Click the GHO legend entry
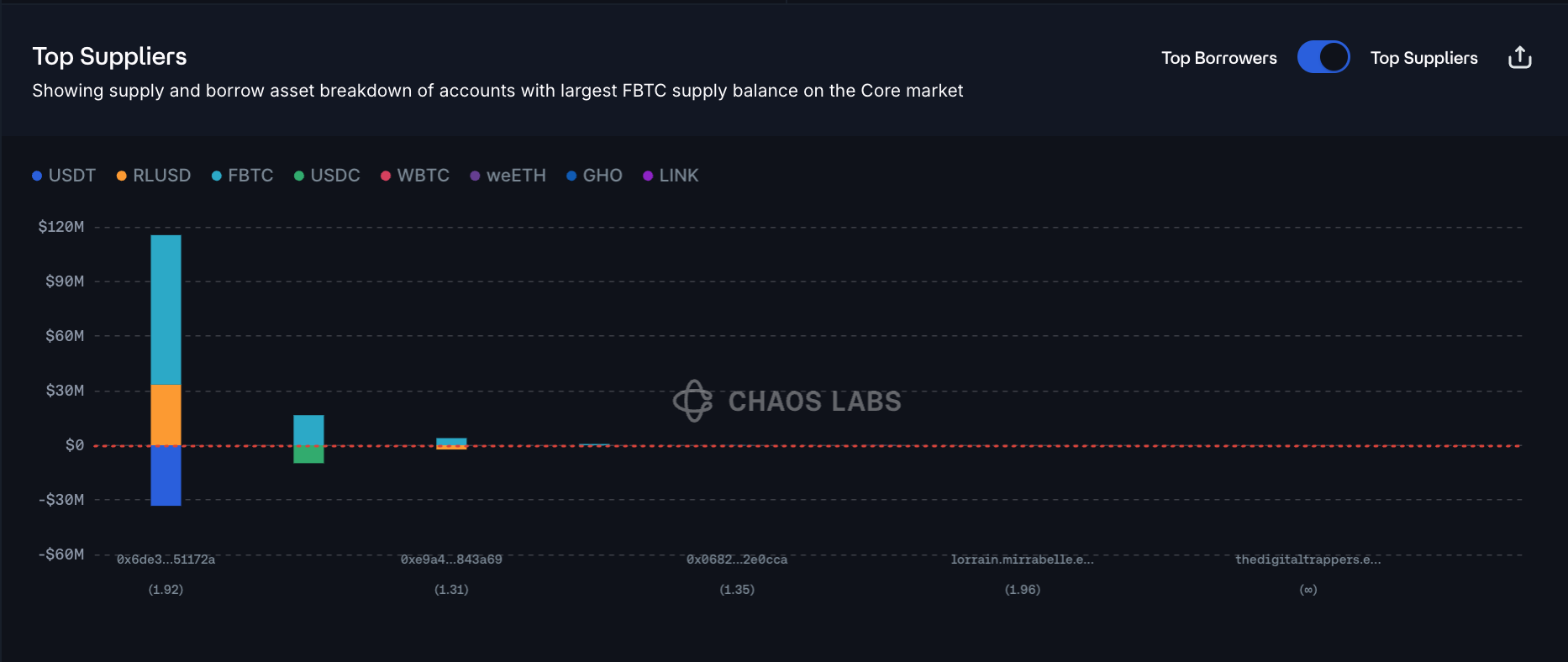Image resolution: width=1568 pixels, height=662 pixels. click(594, 176)
